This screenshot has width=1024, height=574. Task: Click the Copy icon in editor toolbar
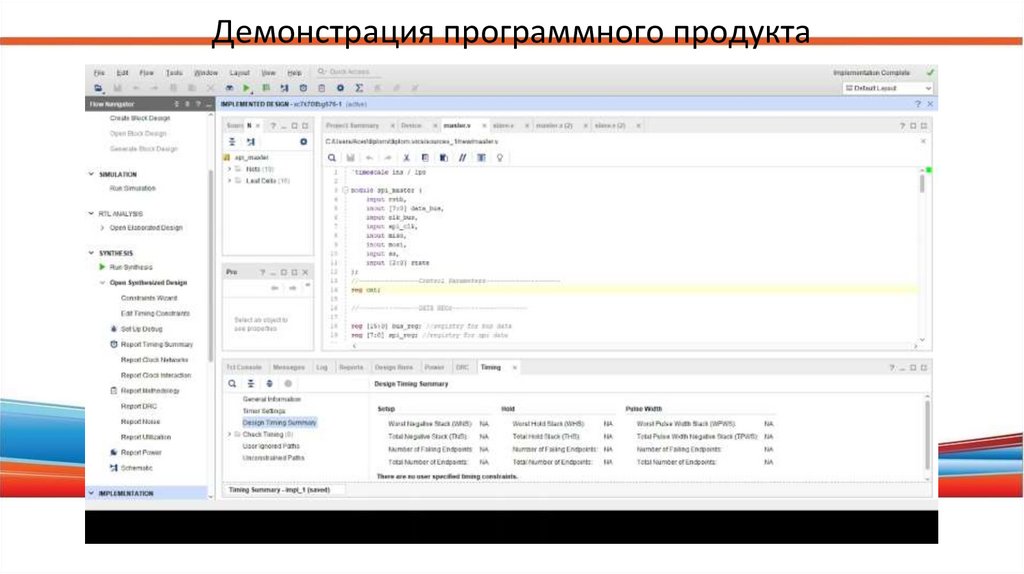pos(425,157)
